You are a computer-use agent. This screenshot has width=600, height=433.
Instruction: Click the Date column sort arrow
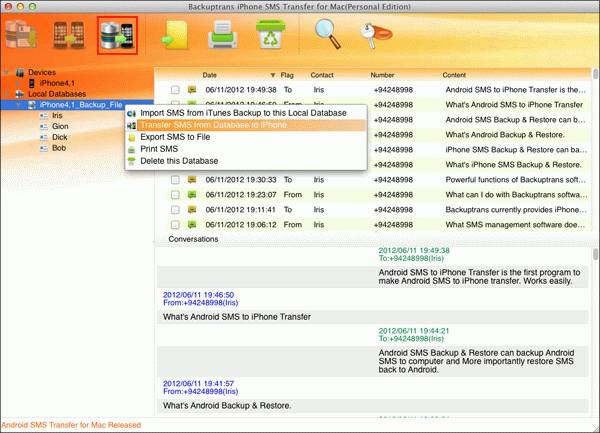pos(272,75)
